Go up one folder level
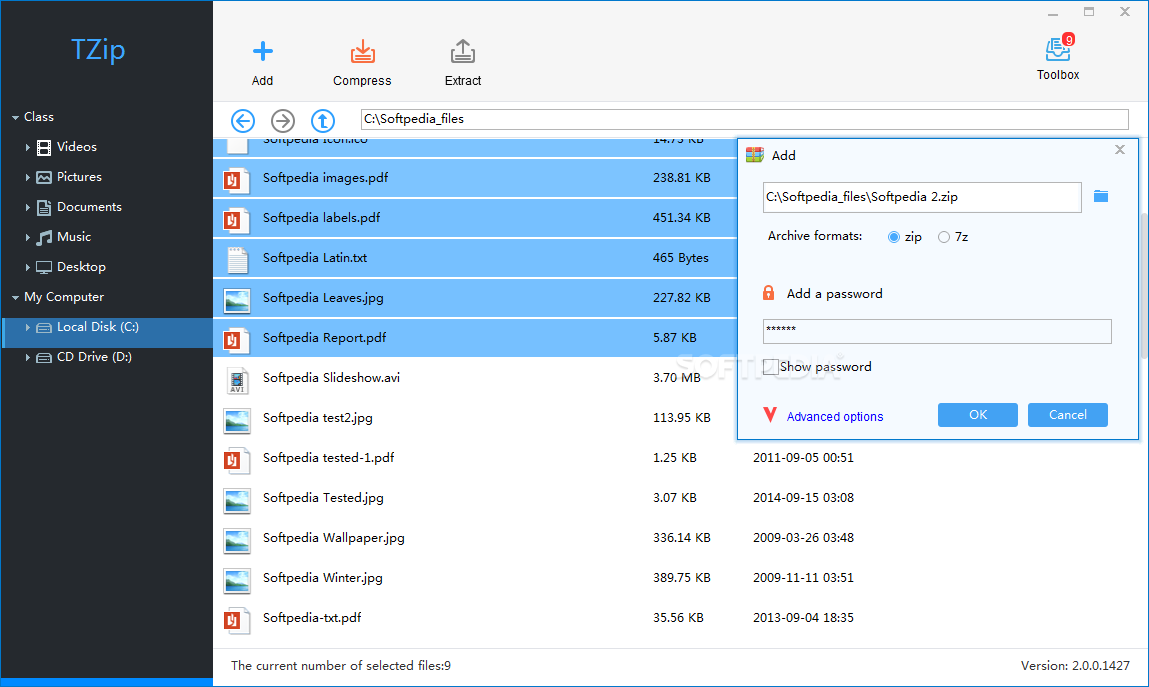 [x=322, y=120]
